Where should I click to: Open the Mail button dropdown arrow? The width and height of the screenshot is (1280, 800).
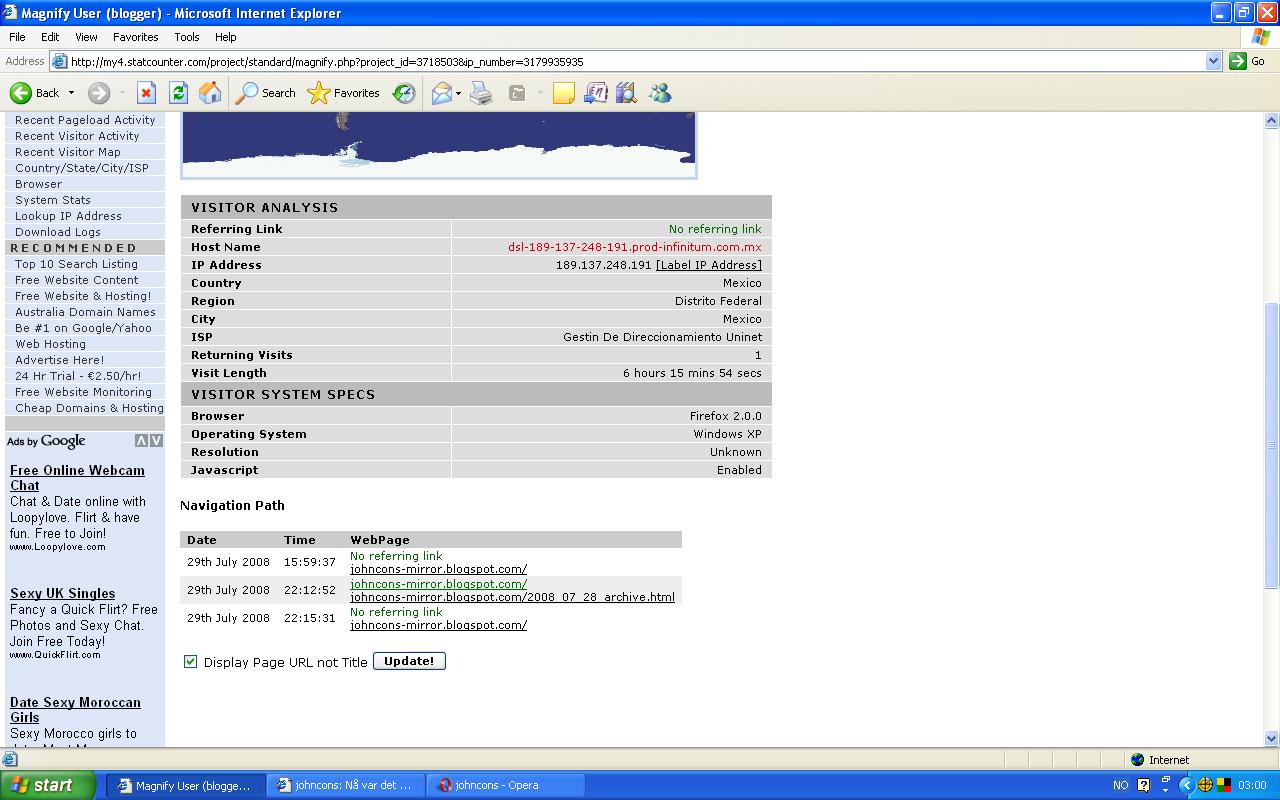[x=458, y=93]
